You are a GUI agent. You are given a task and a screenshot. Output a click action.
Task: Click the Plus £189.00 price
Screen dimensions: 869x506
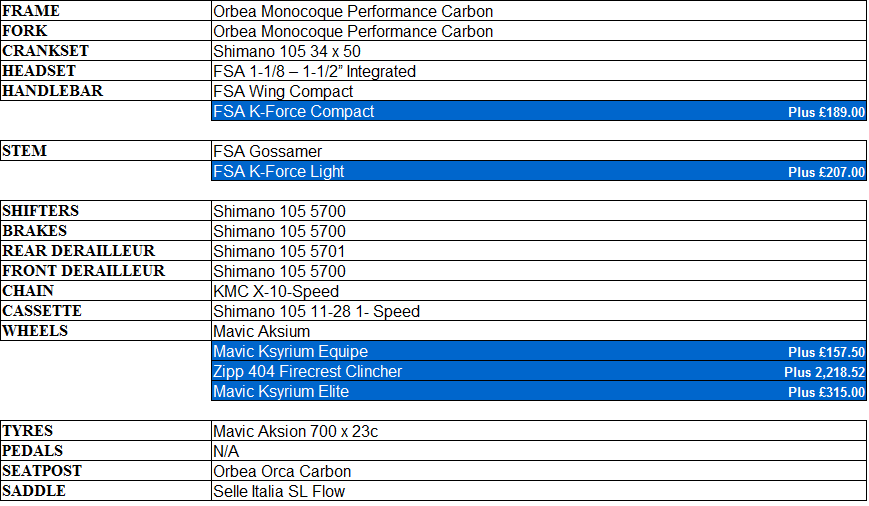[x=826, y=113]
